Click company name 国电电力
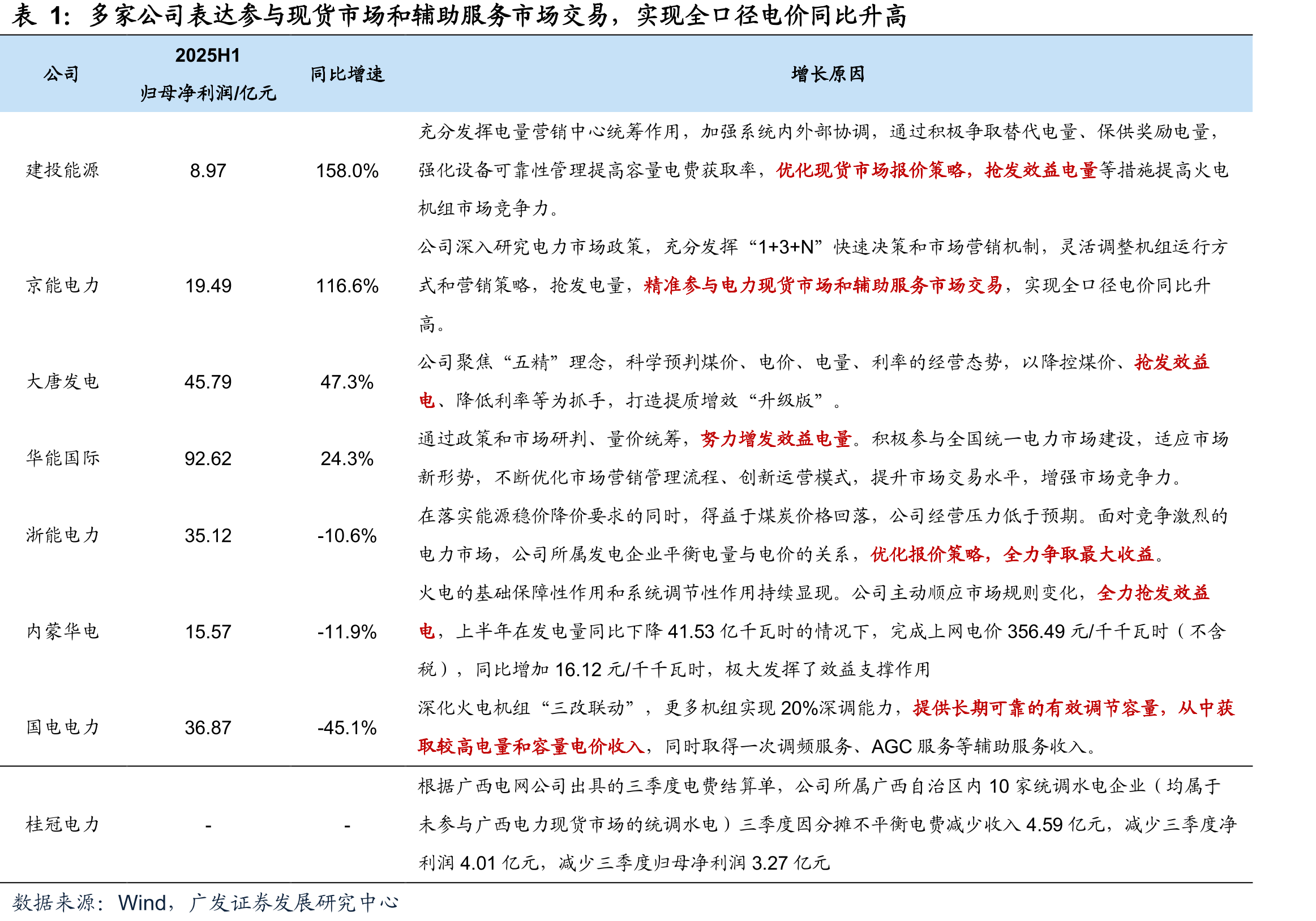1316x921 pixels. click(x=62, y=728)
